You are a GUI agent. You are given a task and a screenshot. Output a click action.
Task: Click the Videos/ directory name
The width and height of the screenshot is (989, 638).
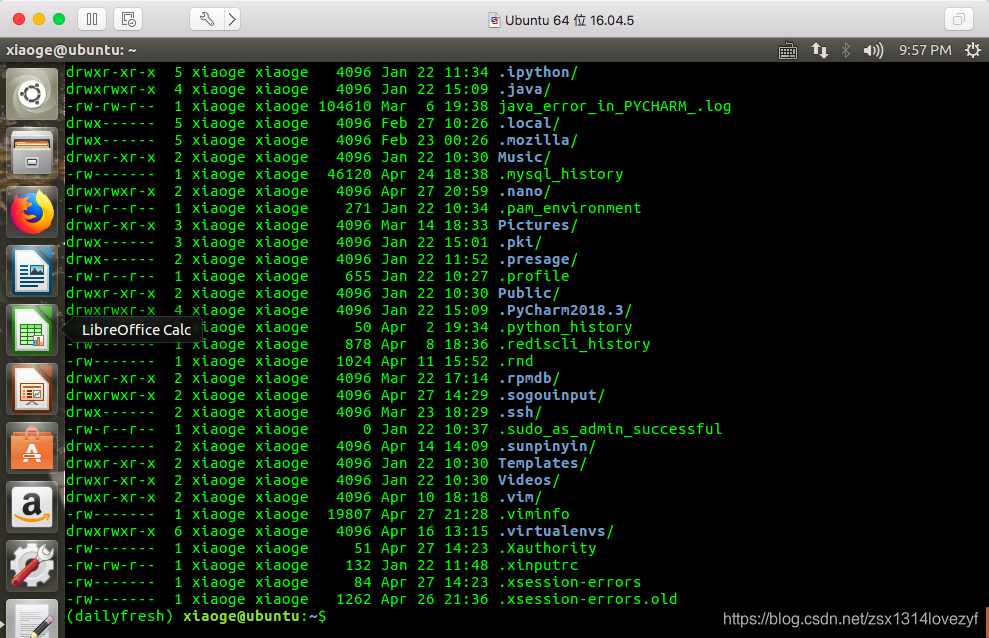[x=529, y=481]
